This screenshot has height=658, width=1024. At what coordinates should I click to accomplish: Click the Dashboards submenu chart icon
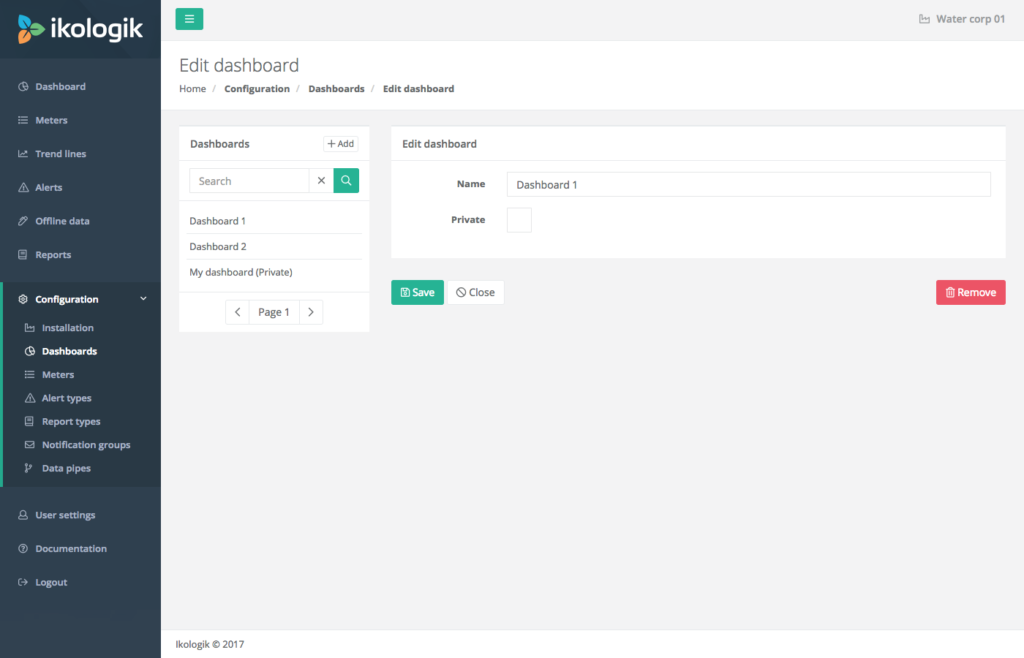tap(29, 351)
